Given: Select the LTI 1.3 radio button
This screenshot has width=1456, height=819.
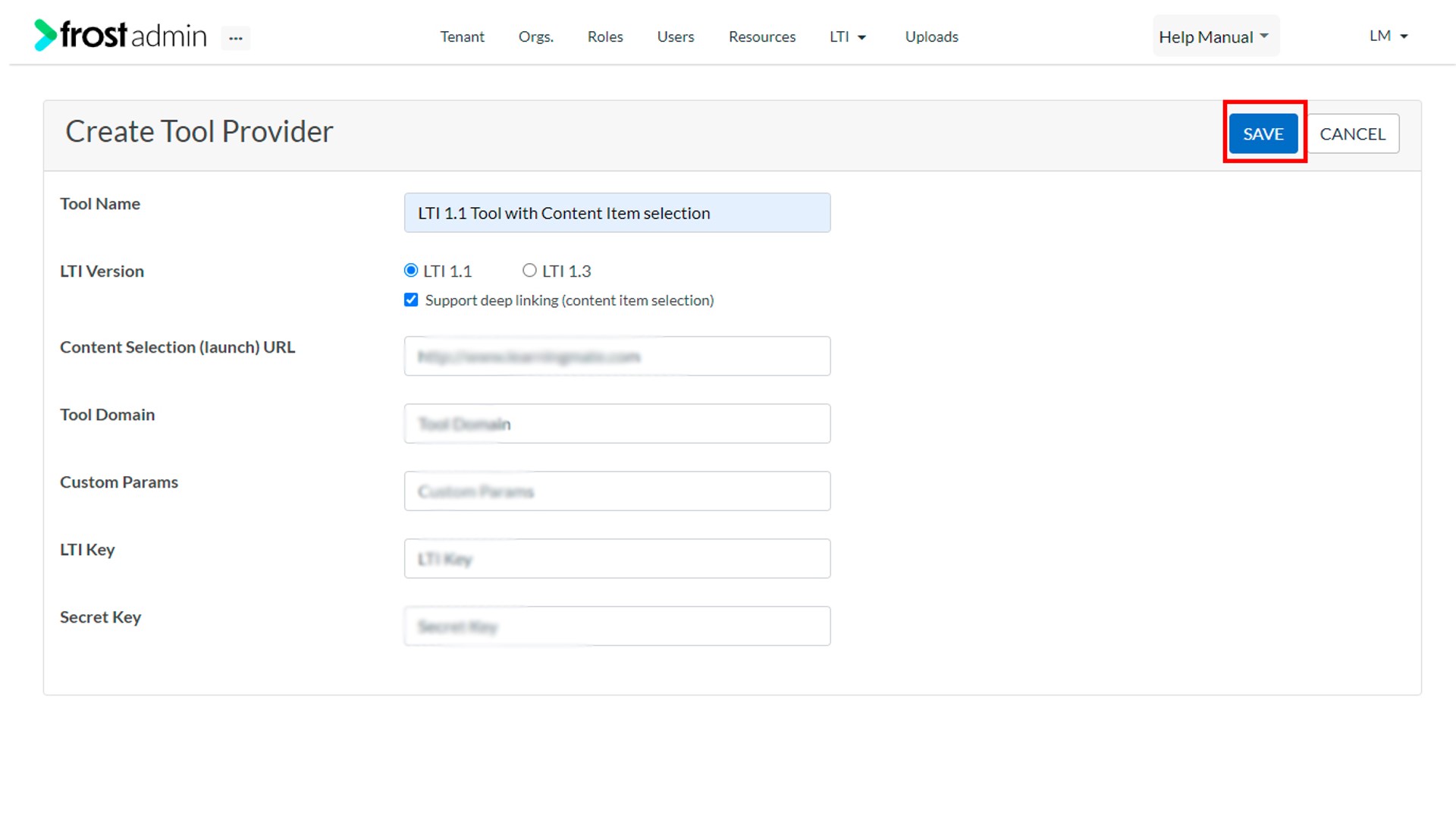Looking at the screenshot, I should pyautogui.click(x=529, y=271).
